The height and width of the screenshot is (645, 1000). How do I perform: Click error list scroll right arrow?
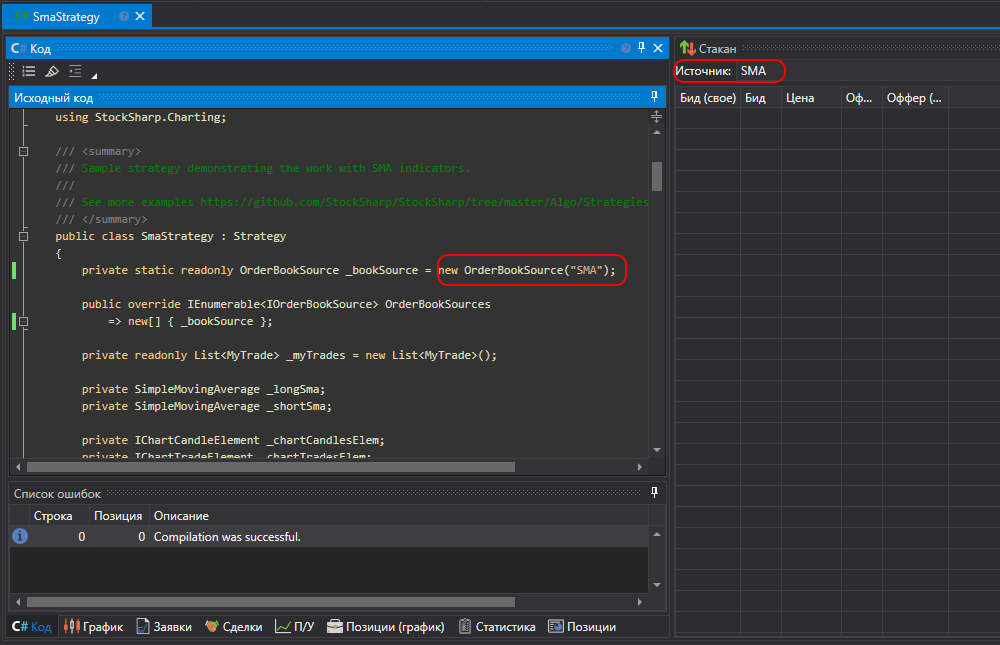click(640, 602)
